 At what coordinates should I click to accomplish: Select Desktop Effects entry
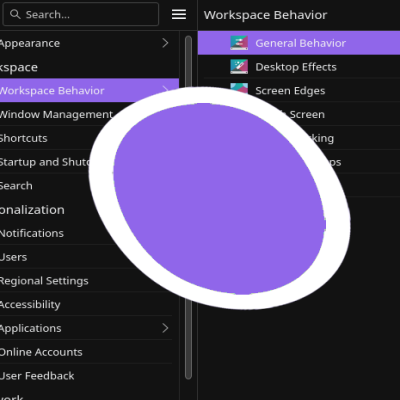(299, 67)
